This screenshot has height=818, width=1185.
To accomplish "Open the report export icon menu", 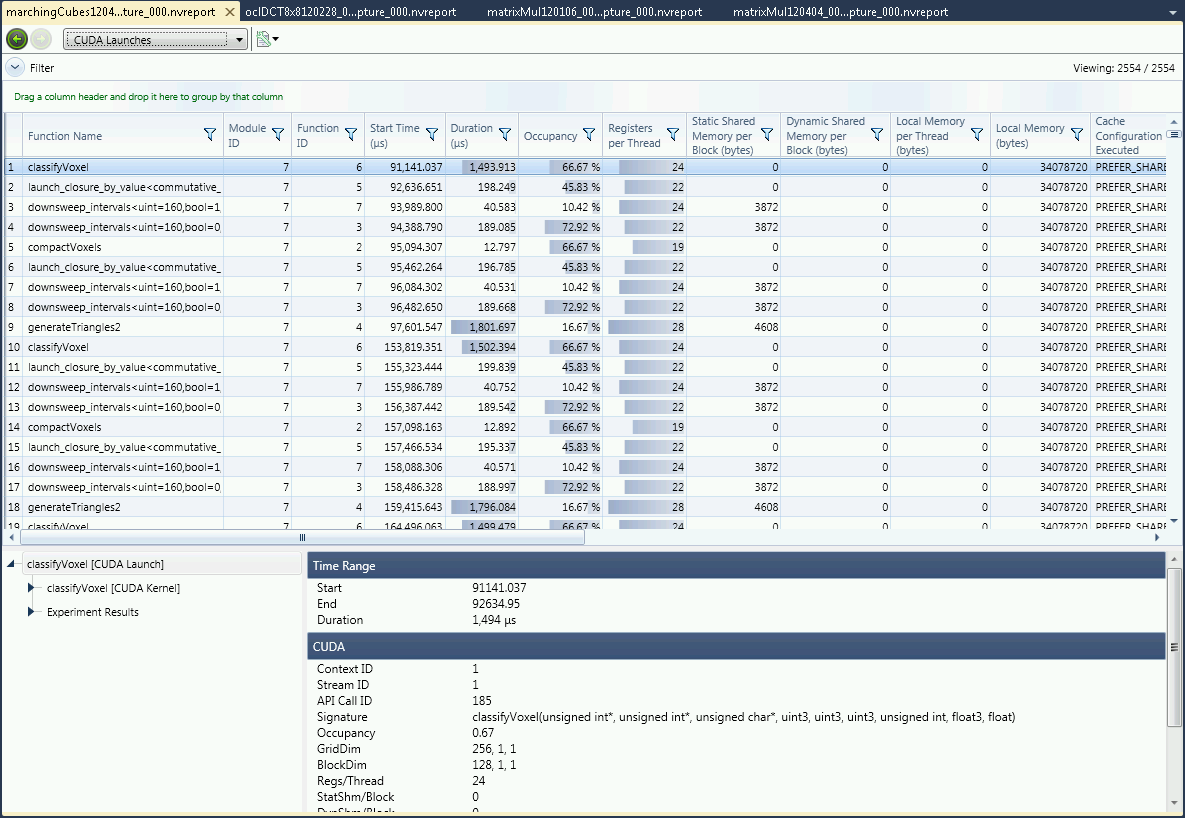I will [266, 39].
